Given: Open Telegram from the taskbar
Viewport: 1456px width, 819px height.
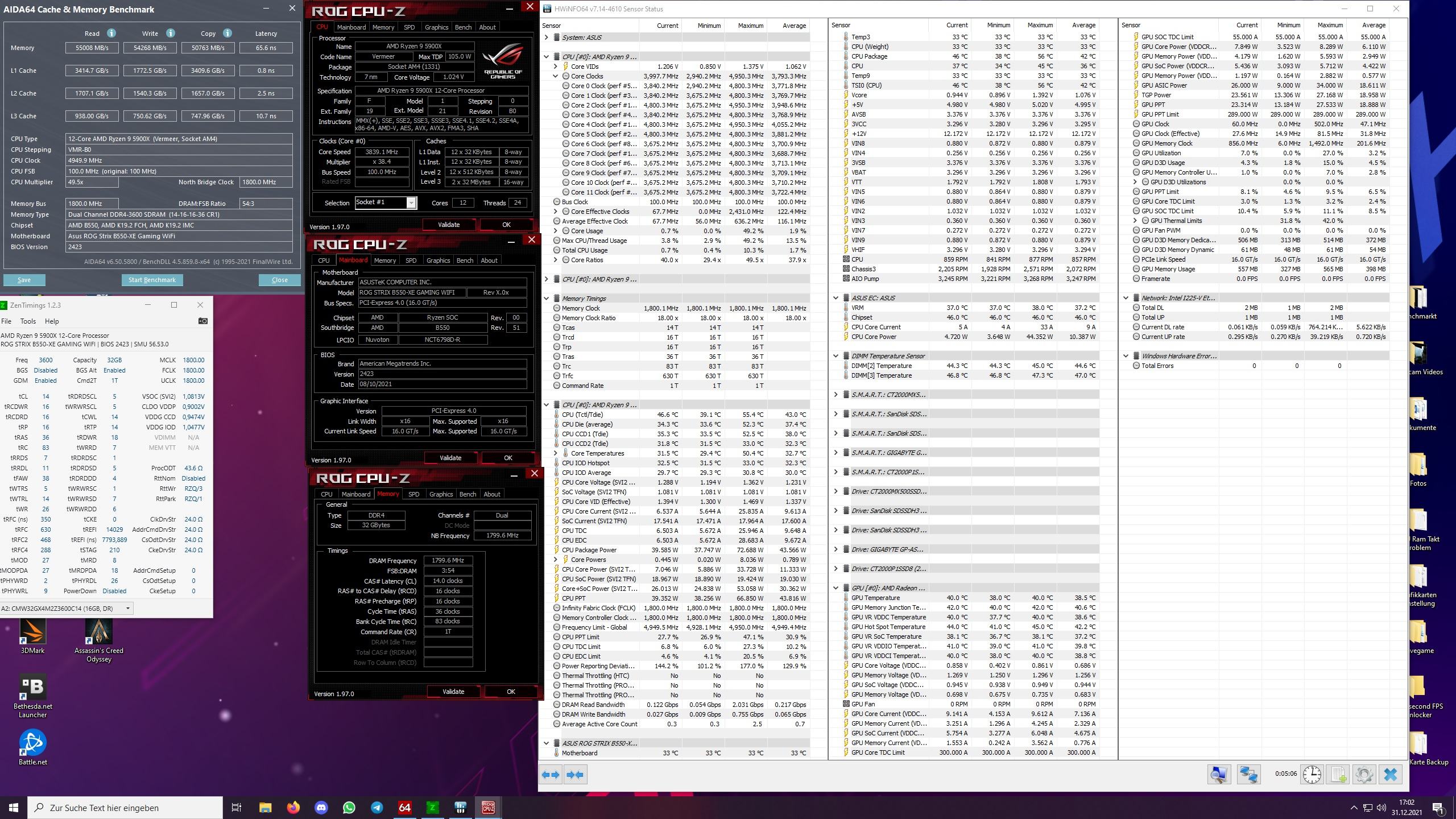Looking at the screenshot, I should (x=377, y=808).
